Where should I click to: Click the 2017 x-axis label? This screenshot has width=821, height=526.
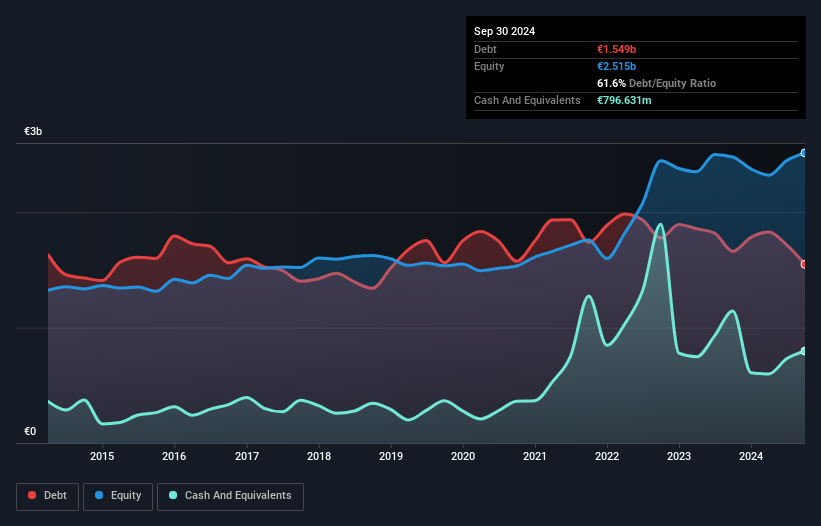point(247,456)
